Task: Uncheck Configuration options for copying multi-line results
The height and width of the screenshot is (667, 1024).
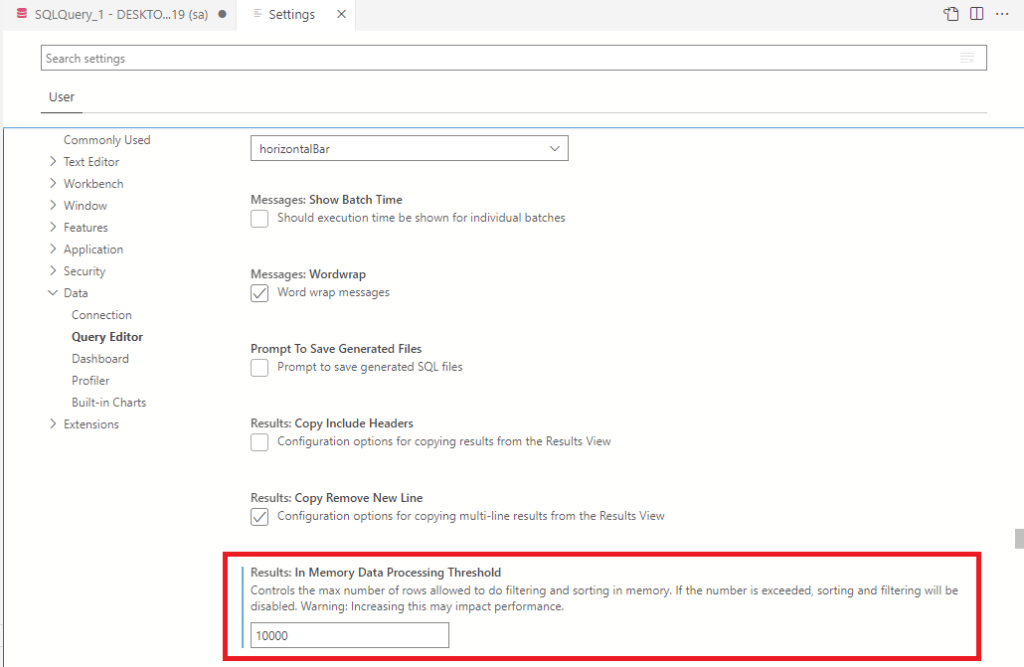Action: click(x=259, y=516)
